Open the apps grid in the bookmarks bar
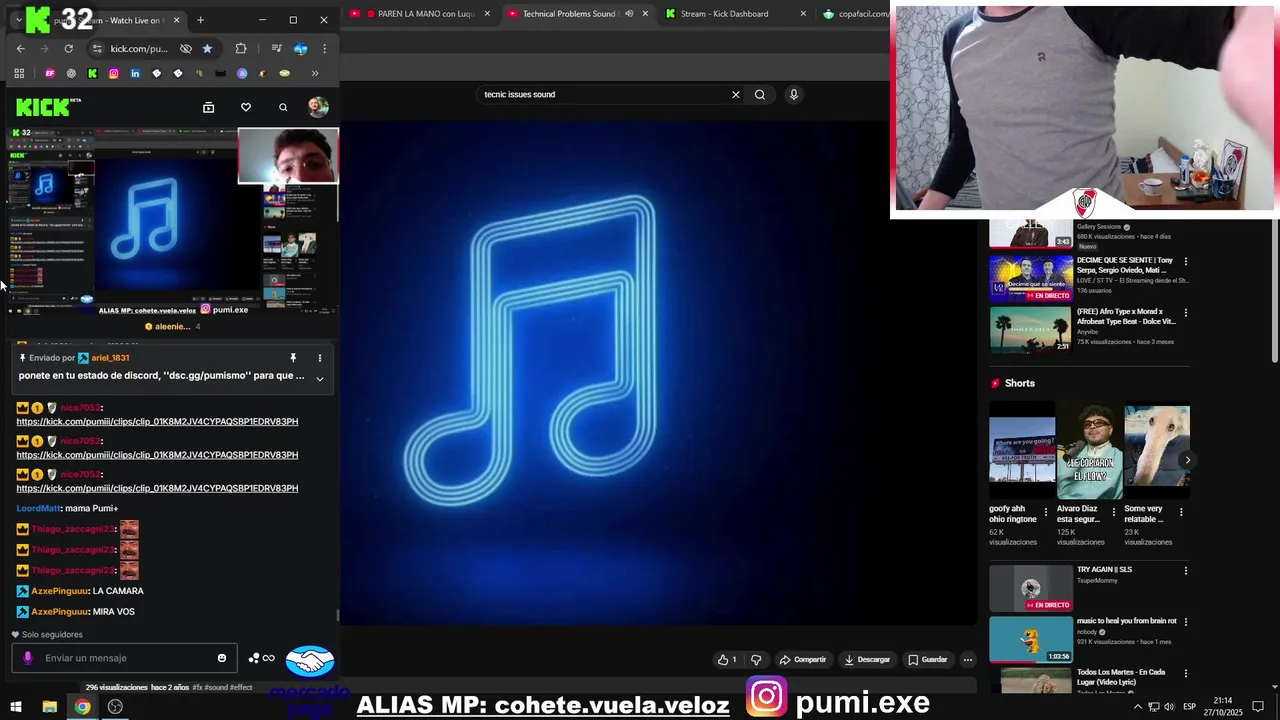 coord(19,73)
